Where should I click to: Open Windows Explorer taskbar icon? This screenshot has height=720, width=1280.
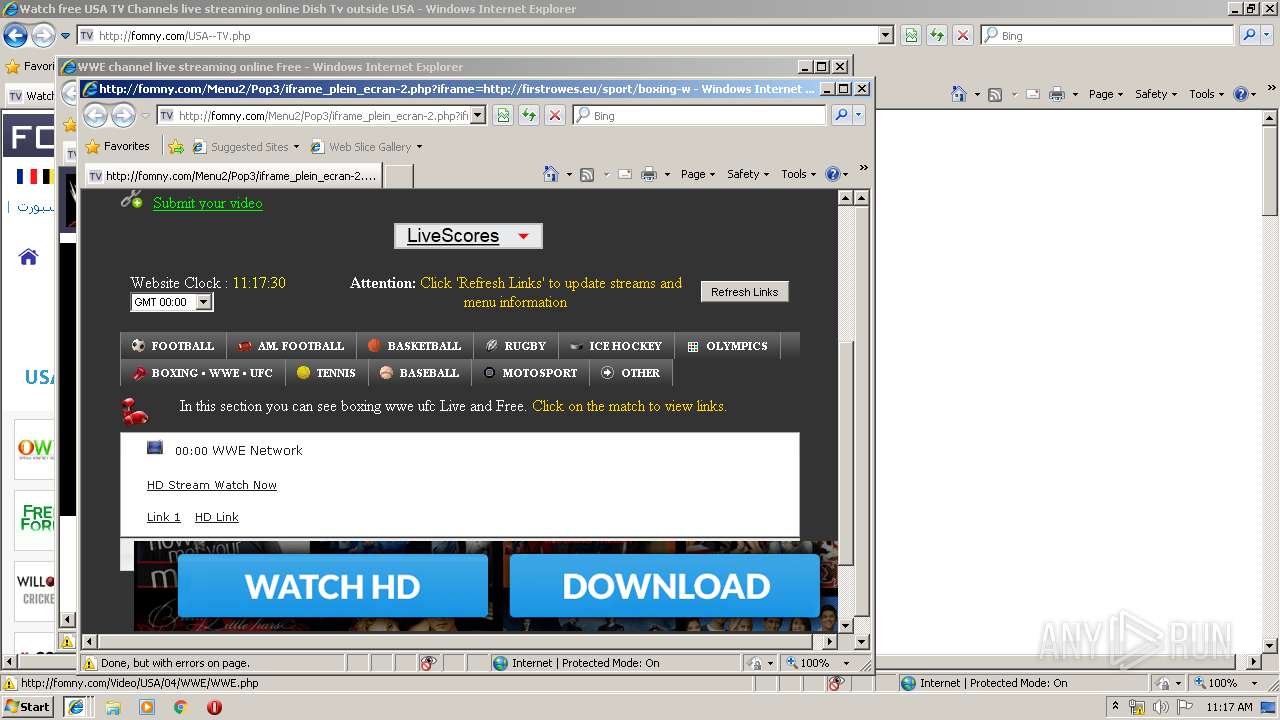(113, 707)
